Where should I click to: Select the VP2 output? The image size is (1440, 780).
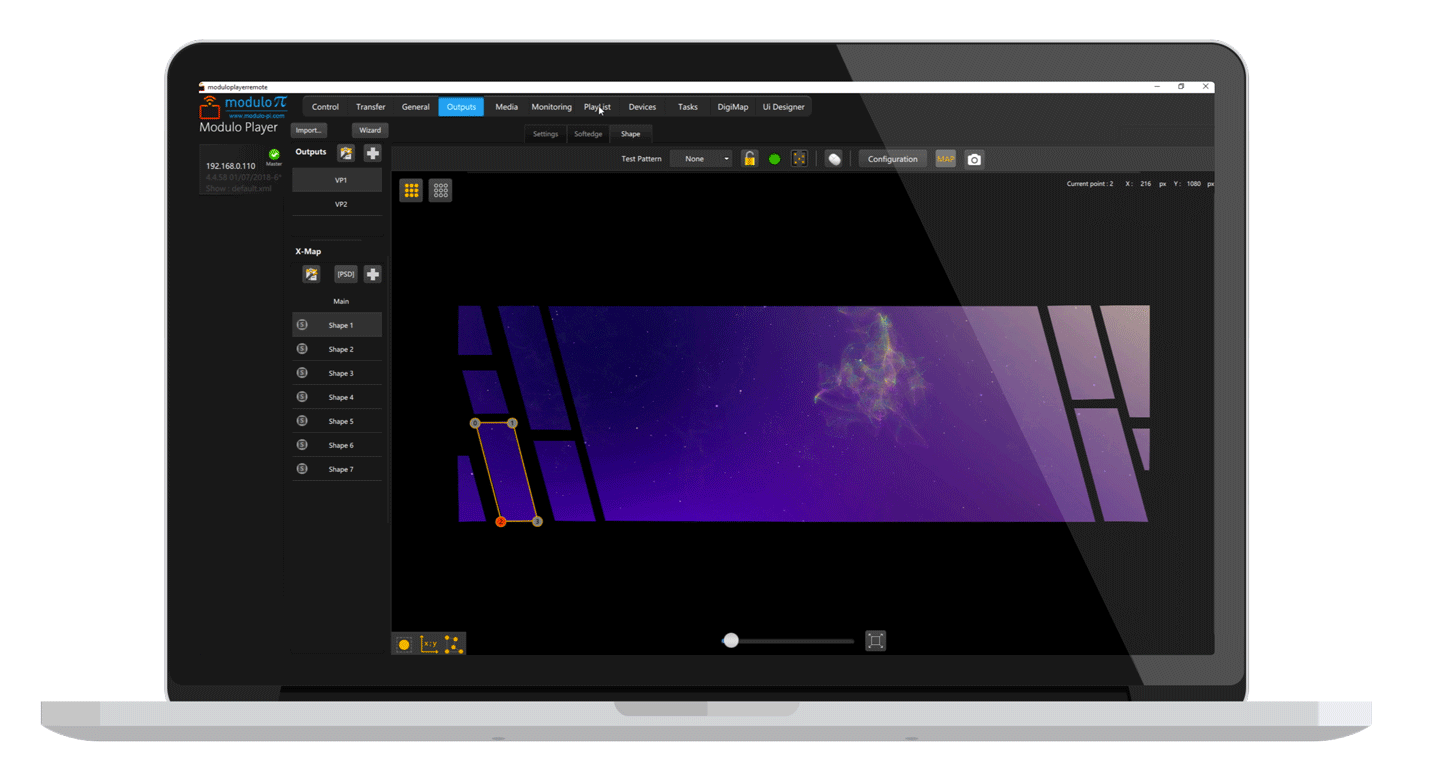click(340, 204)
